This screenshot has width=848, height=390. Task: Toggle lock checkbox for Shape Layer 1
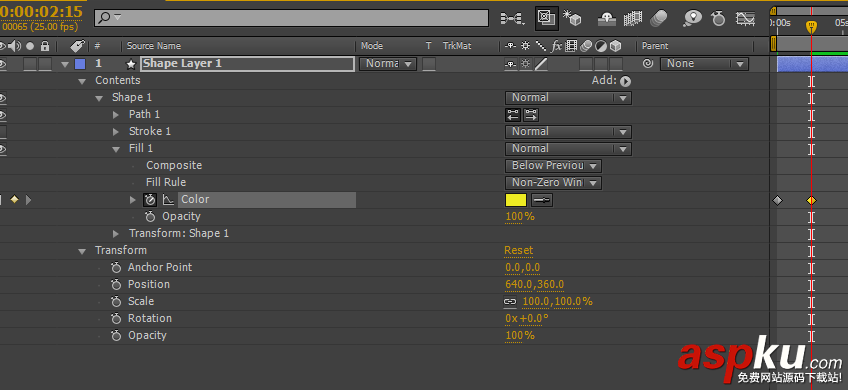point(45,64)
